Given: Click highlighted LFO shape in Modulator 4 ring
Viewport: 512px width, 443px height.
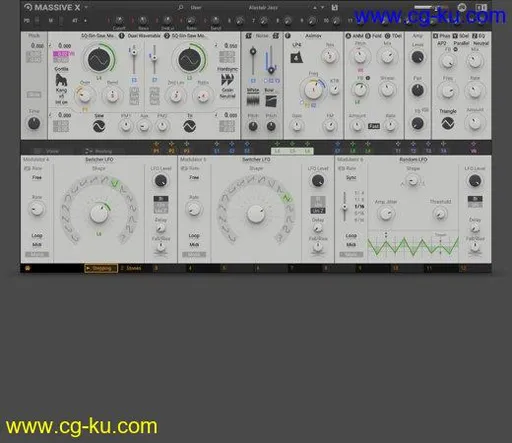Looking at the screenshot, I should (115, 183).
